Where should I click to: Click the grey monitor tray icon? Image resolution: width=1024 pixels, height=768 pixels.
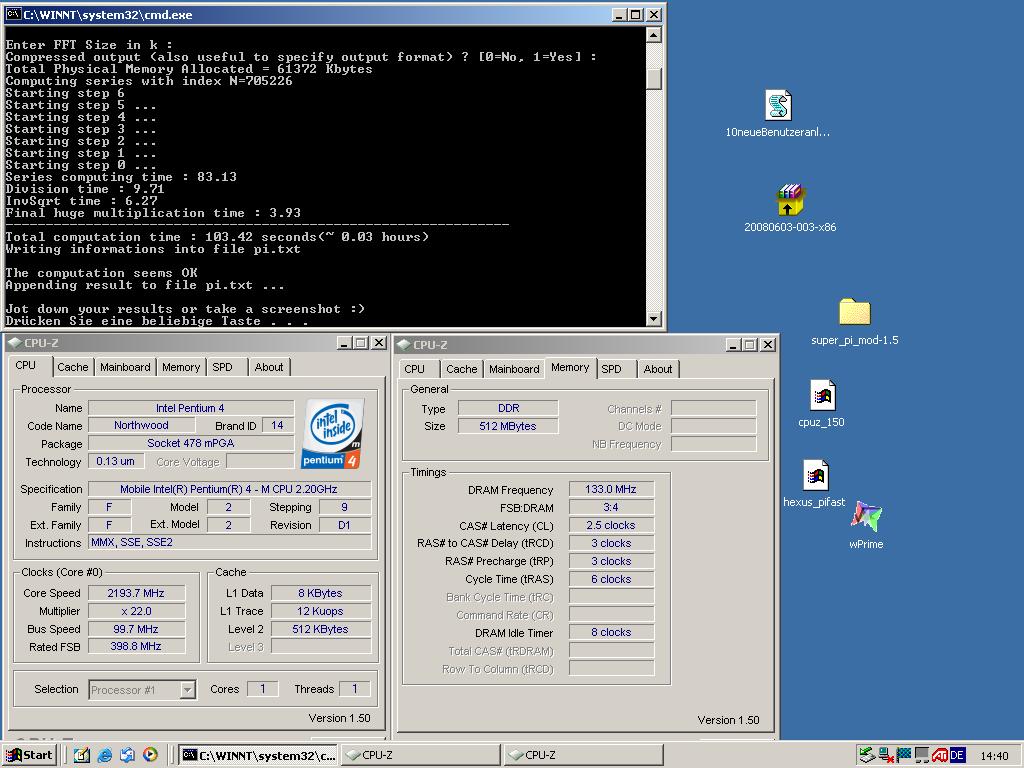[x=921, y=756]
